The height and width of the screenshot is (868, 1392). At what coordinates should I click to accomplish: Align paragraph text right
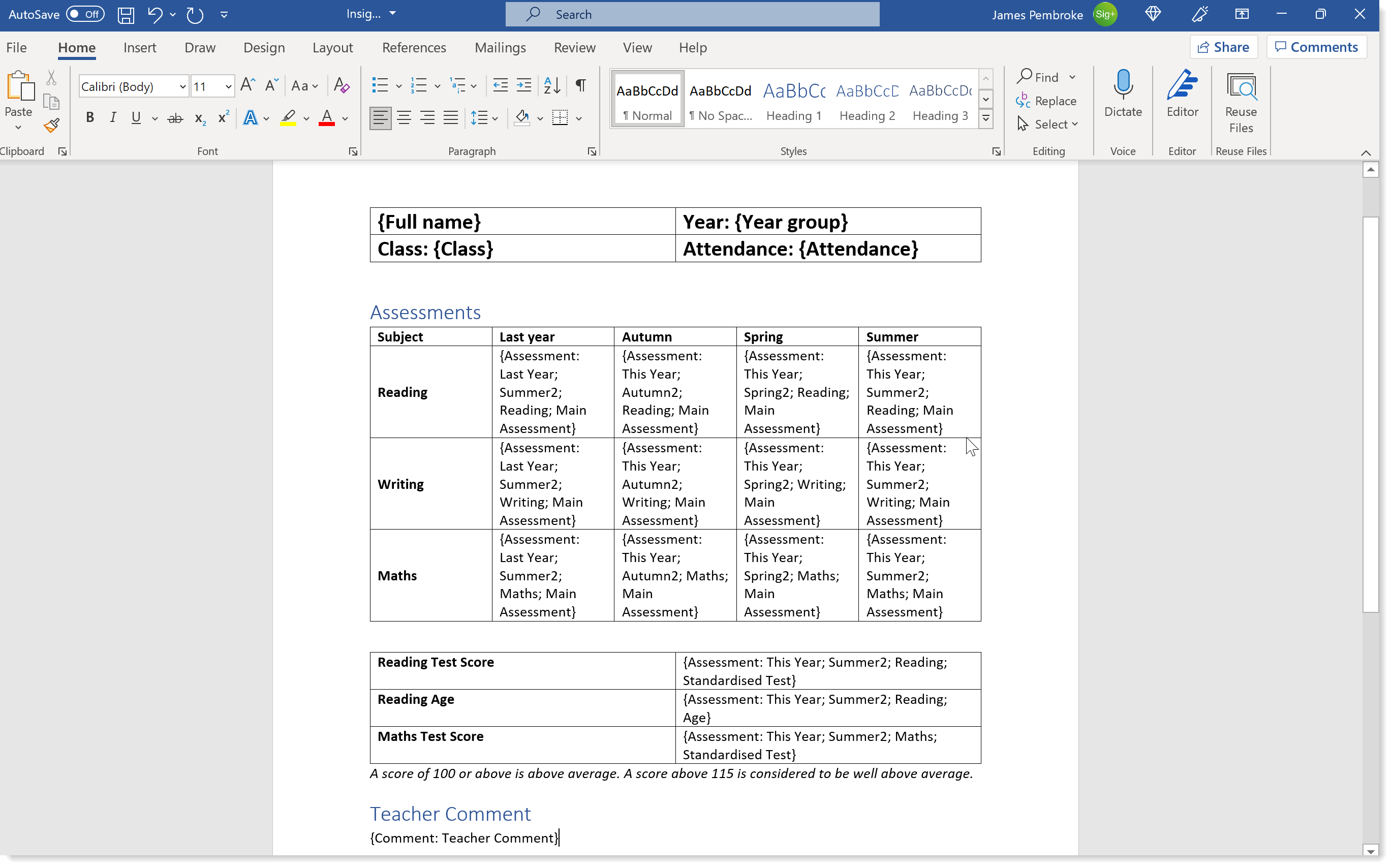click(x=427, y=118)
